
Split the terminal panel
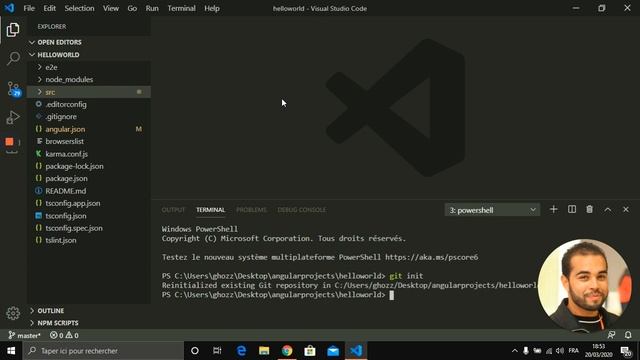(x=572, y=209)
